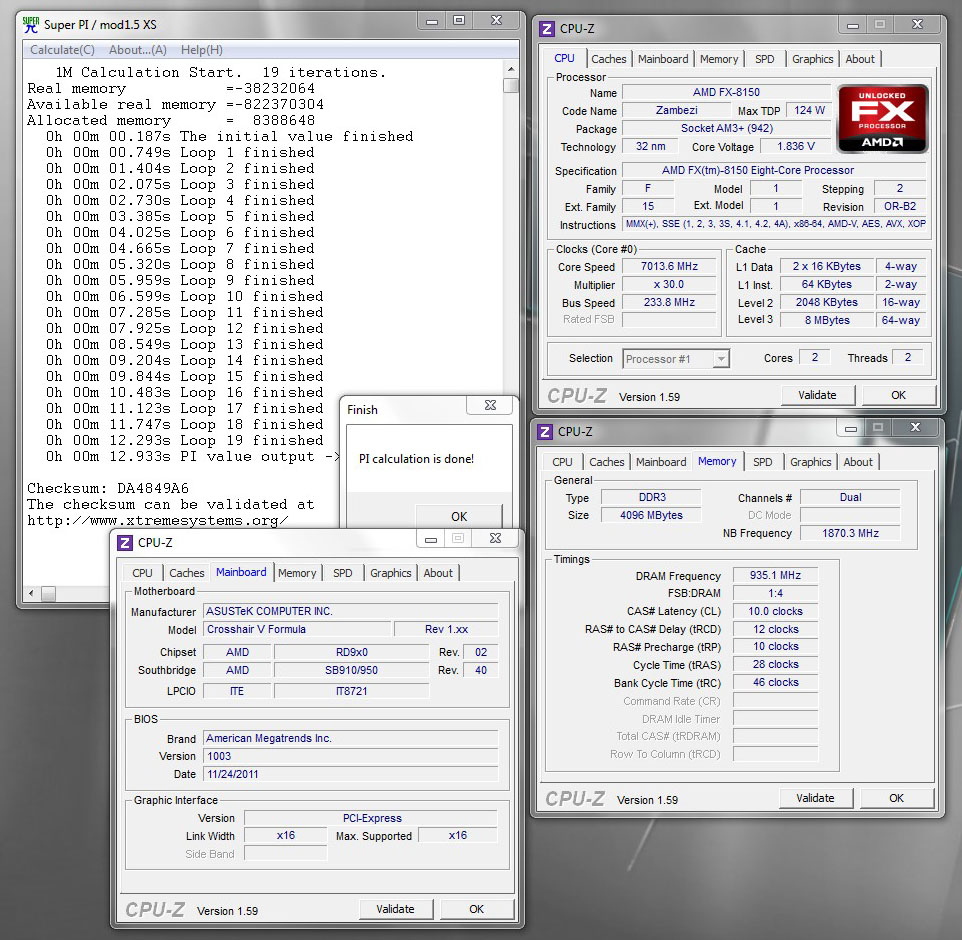962x940 pixels.
Task: Click the Super PI scroll-up arrow
Action: pyautogui.click(x=510, y=69)
